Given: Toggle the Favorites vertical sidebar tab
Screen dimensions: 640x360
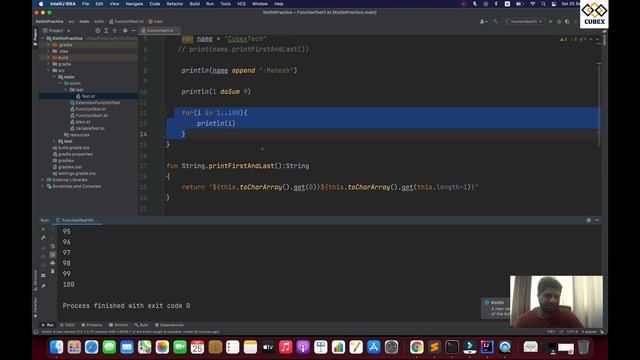Looking at the screenshot, I should click(x=36, y=308).
